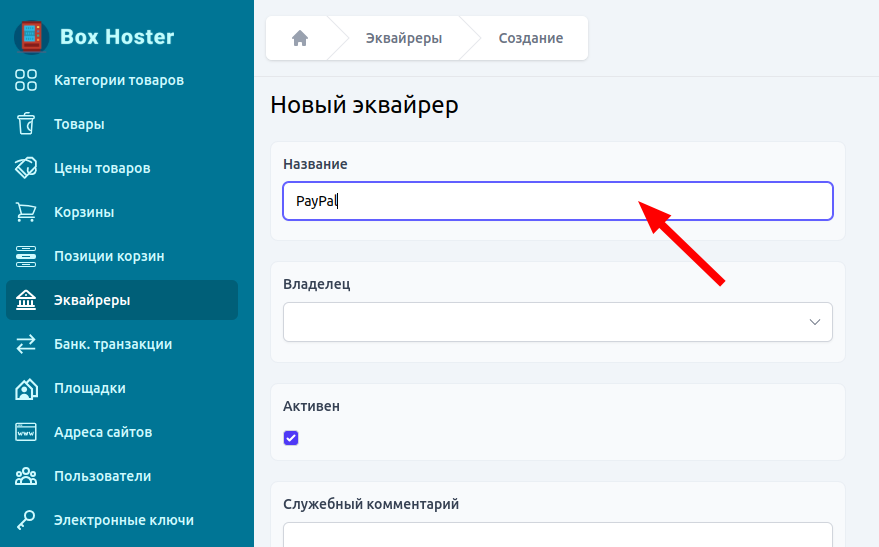Click the chevron arrow in Владелец field

tap(814, 322)
